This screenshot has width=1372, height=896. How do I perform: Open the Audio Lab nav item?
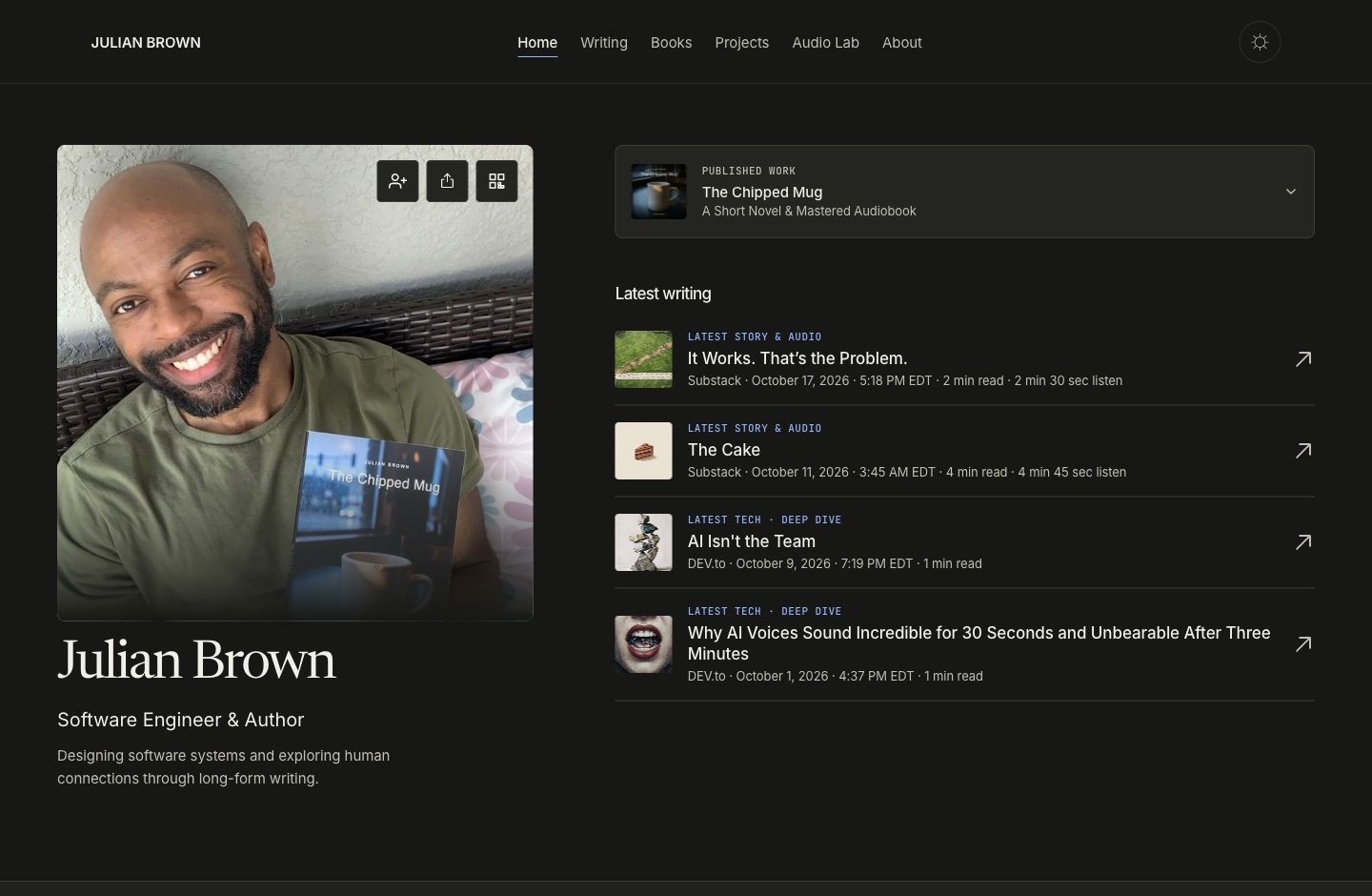[x=826, y=42]
